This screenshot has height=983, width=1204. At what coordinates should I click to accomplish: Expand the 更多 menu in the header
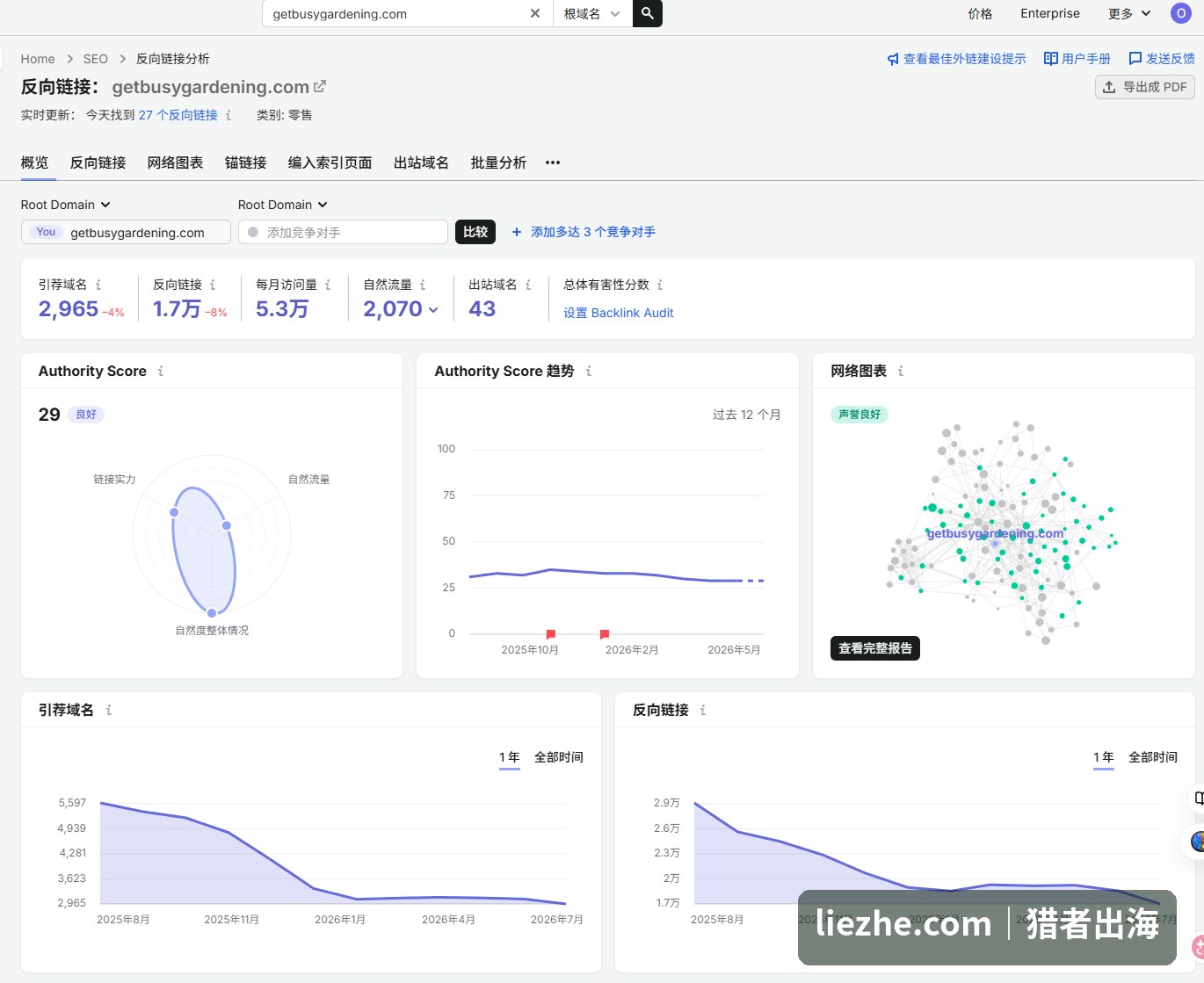point(1129,13)
